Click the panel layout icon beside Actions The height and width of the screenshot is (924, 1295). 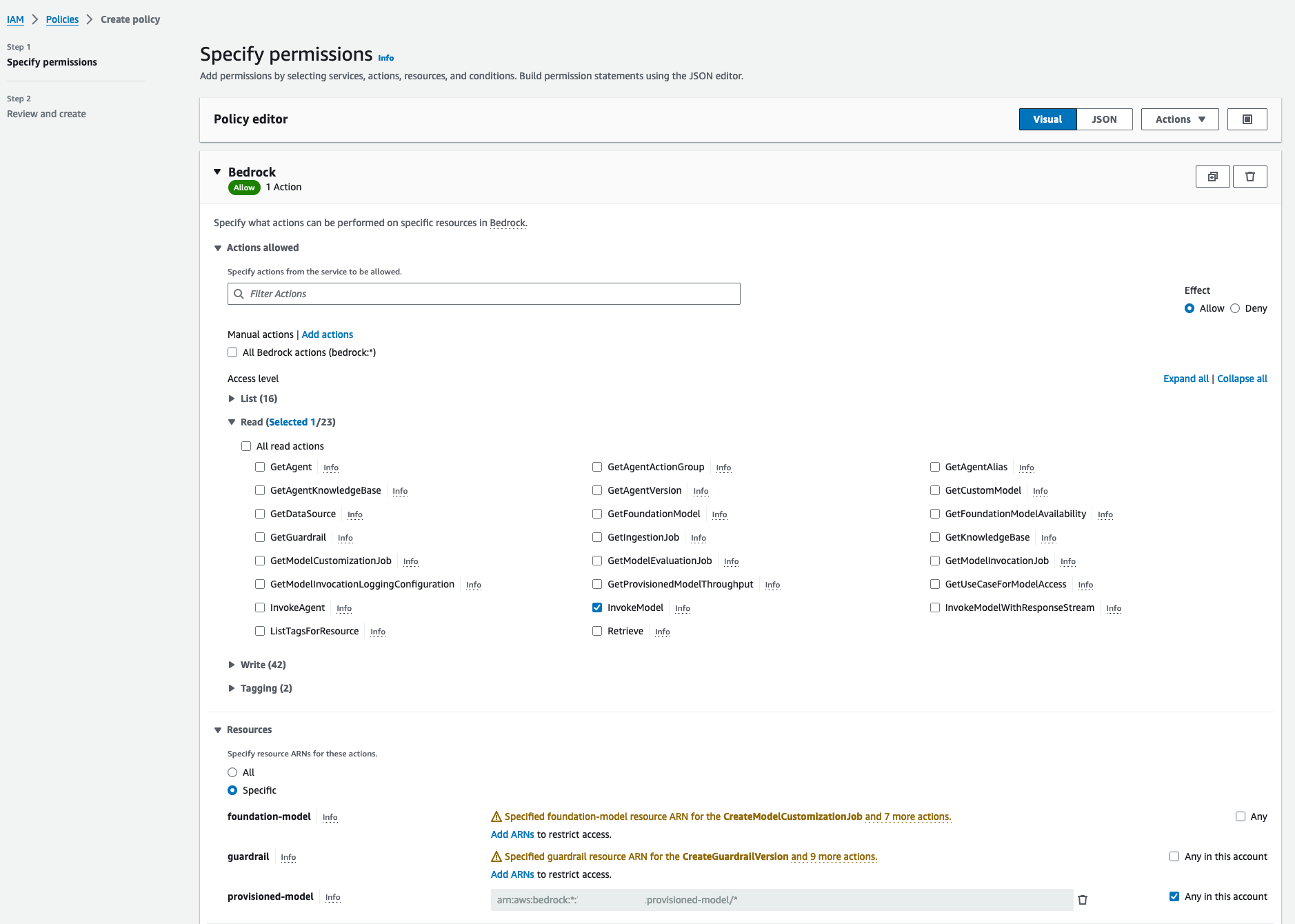[1247, 119]
